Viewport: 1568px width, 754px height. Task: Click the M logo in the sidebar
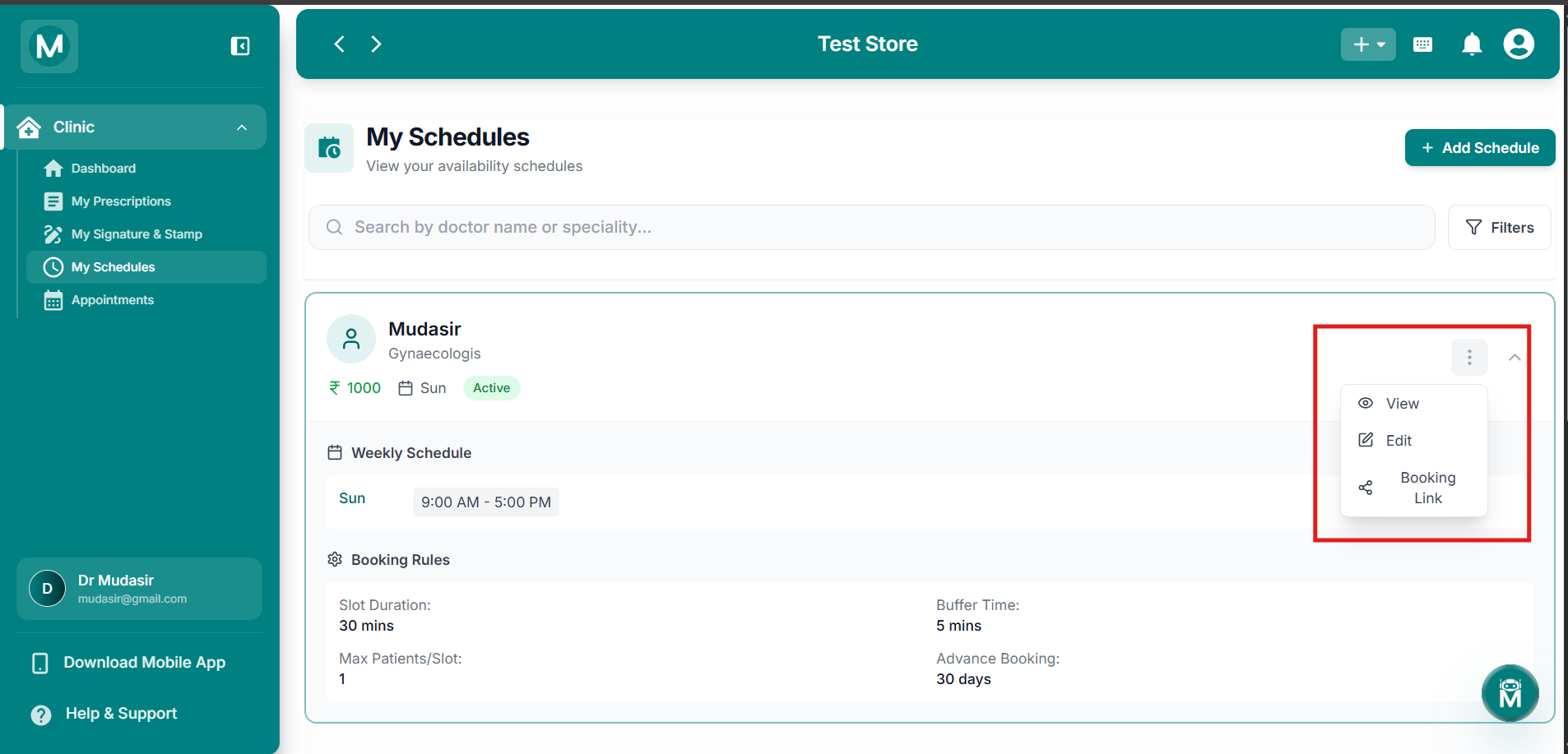(49, 46)
